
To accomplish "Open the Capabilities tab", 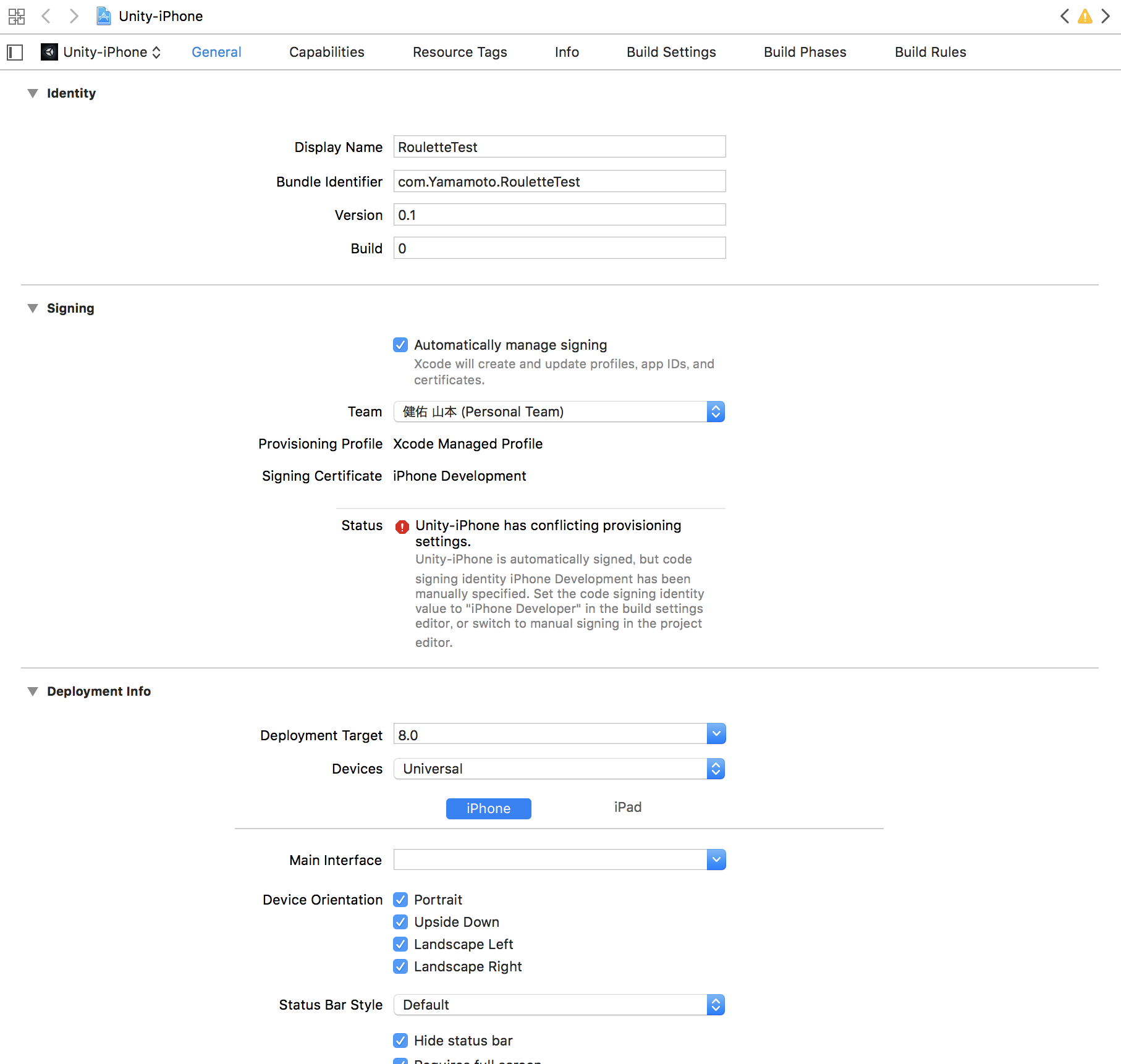I will tap(326, 53).
